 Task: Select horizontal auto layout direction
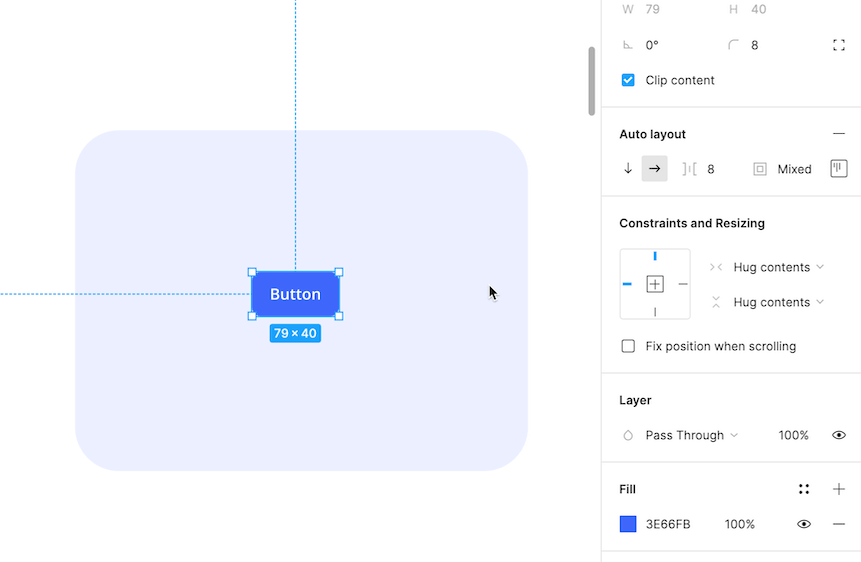(654, 169)
